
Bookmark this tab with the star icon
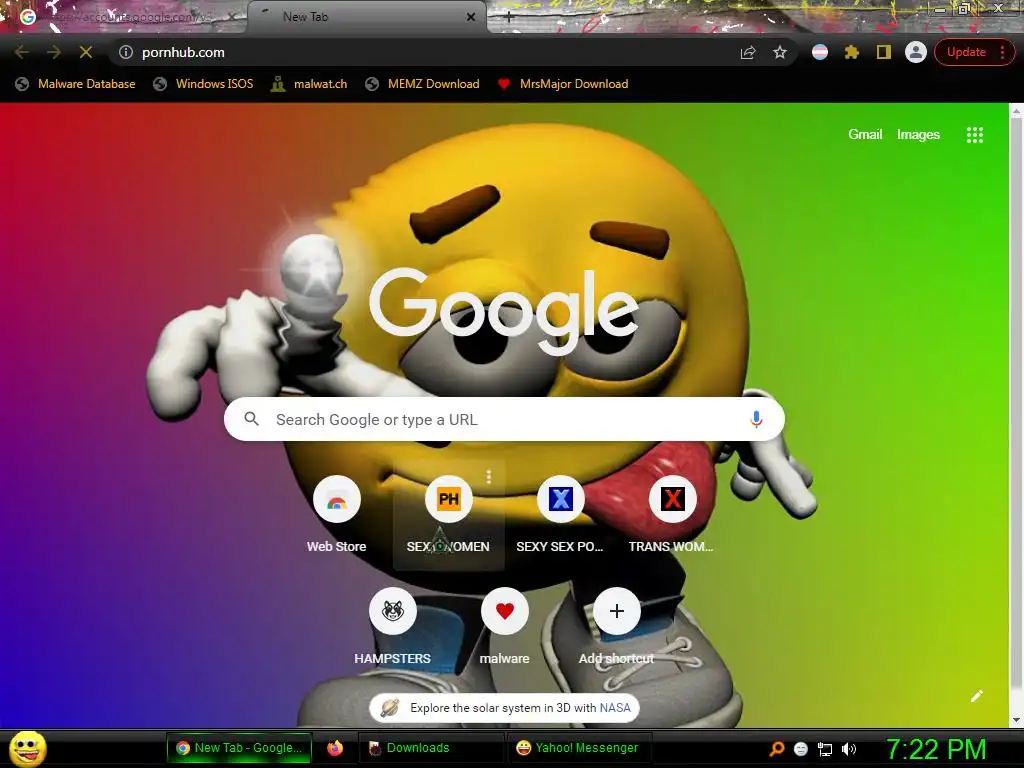(x=780, y=52)
